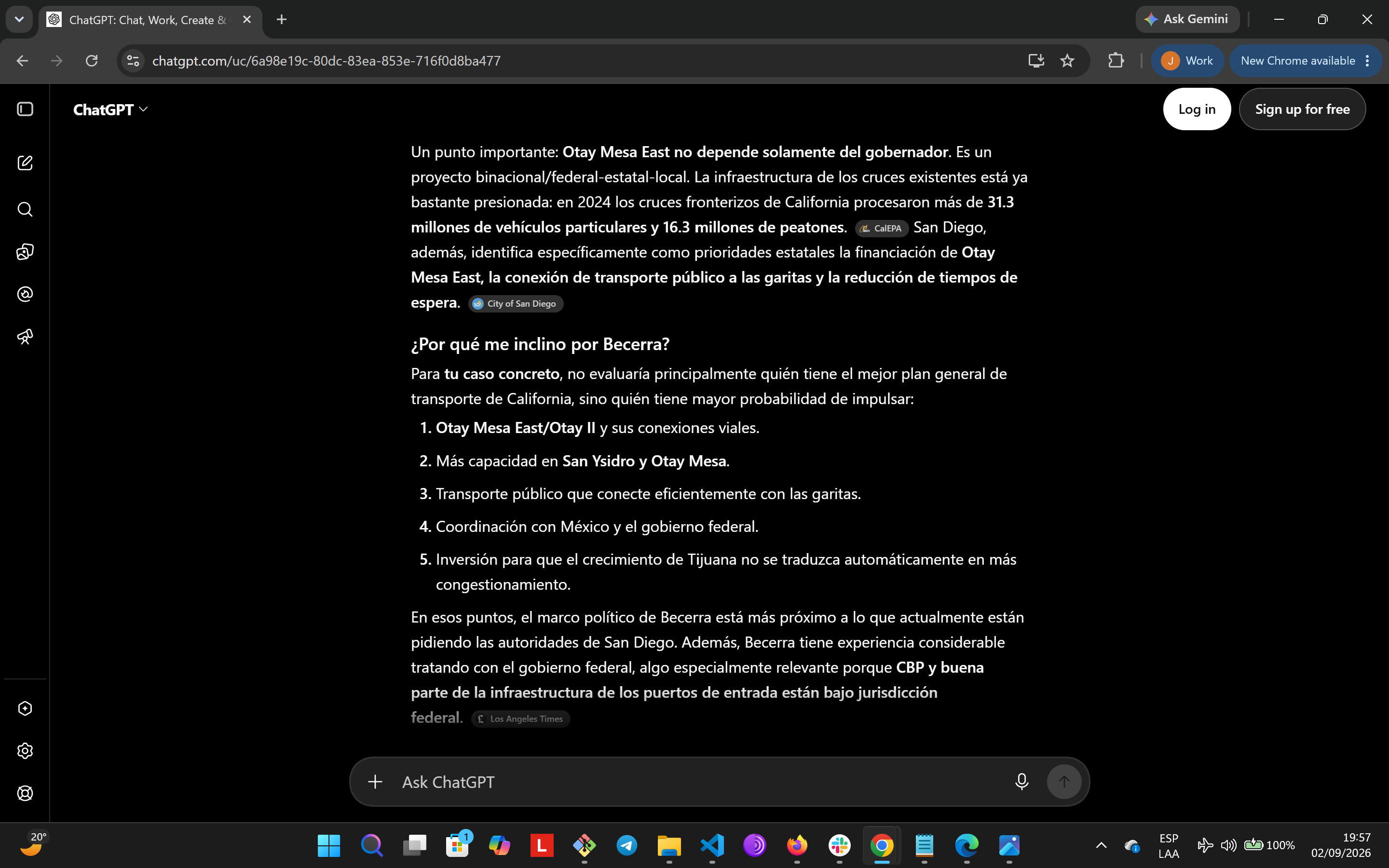The image size is (1389, 868).
Task: Start a new chat with the pencil icon
Action: (x=25, y=163)
